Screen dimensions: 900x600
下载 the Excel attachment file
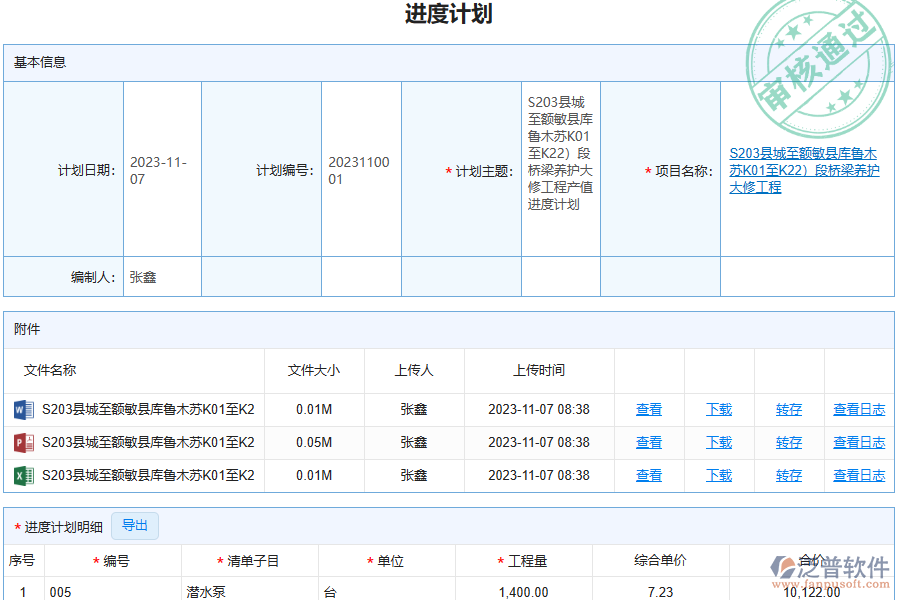coord(718,475)
